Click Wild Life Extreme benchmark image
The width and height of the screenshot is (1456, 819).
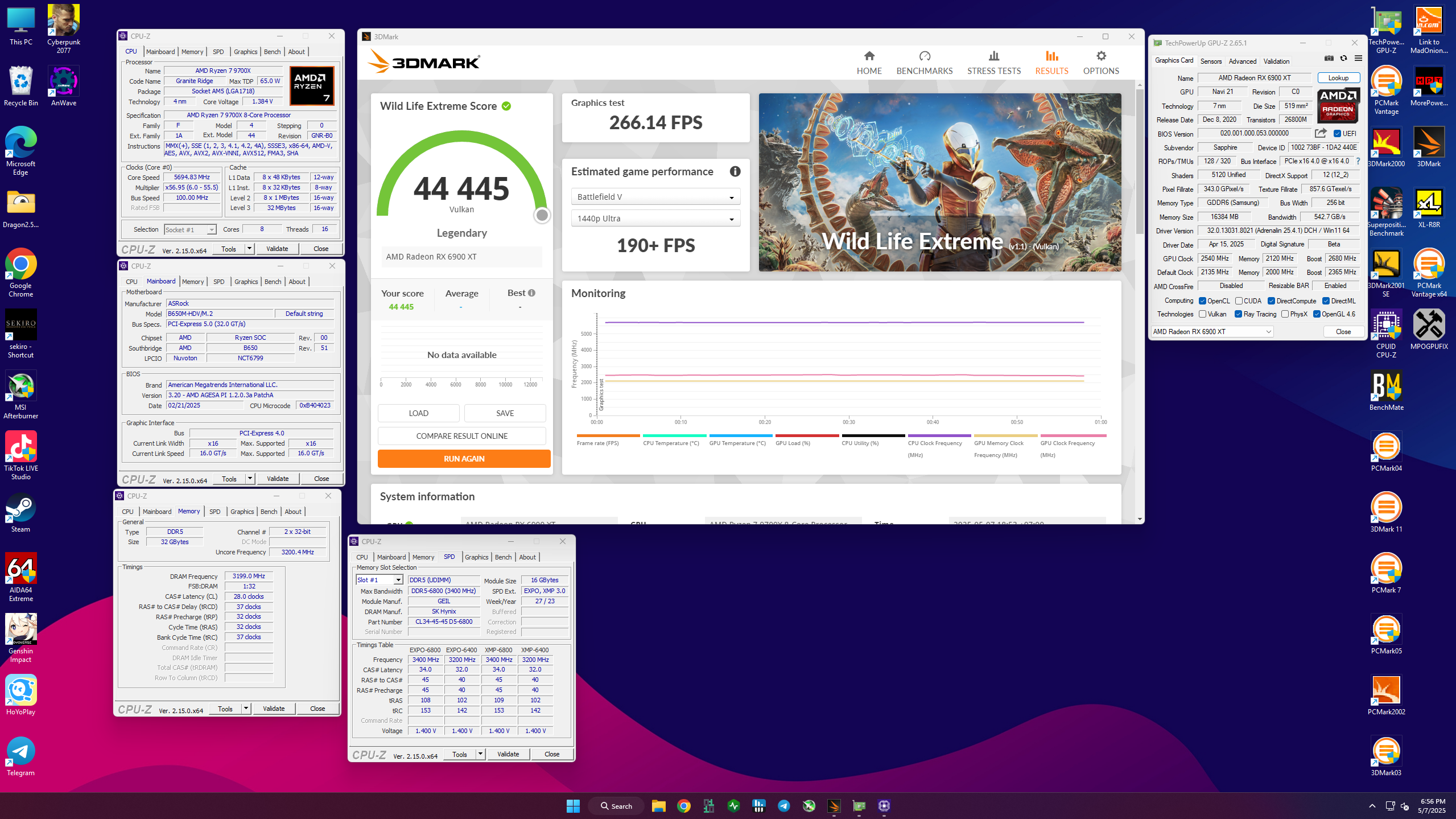(x=939, y=182)
